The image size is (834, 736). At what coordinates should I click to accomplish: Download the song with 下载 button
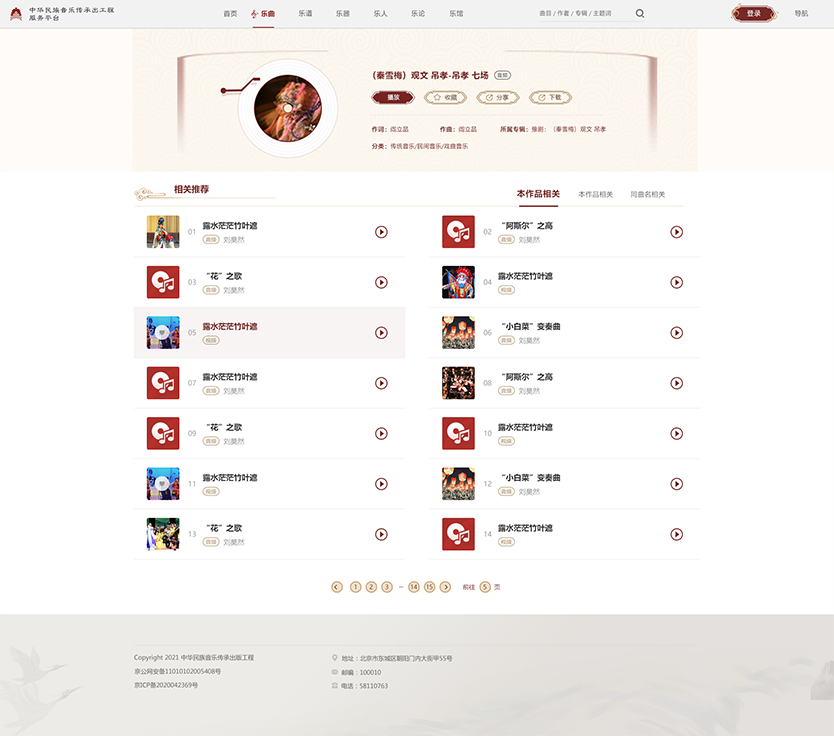(x=550, y=98)
